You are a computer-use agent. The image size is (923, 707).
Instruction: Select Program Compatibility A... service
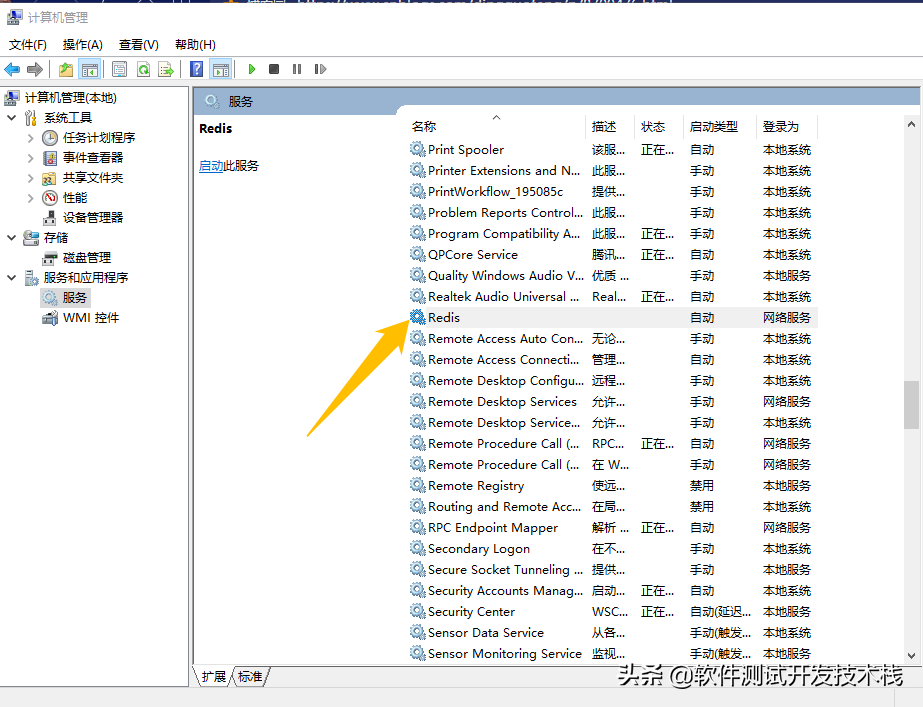click(612, 233)
